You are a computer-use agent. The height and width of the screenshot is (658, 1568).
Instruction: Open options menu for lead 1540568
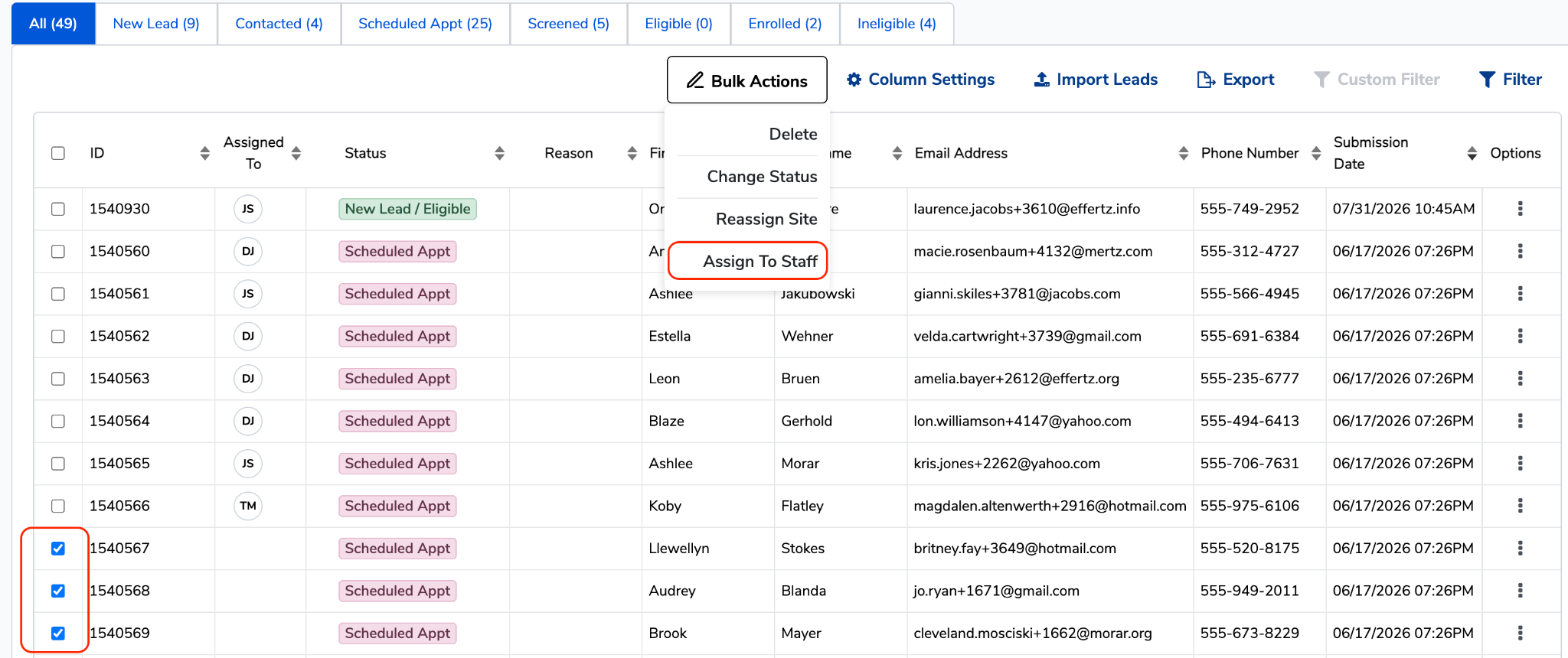click(x=1520, y=591)
